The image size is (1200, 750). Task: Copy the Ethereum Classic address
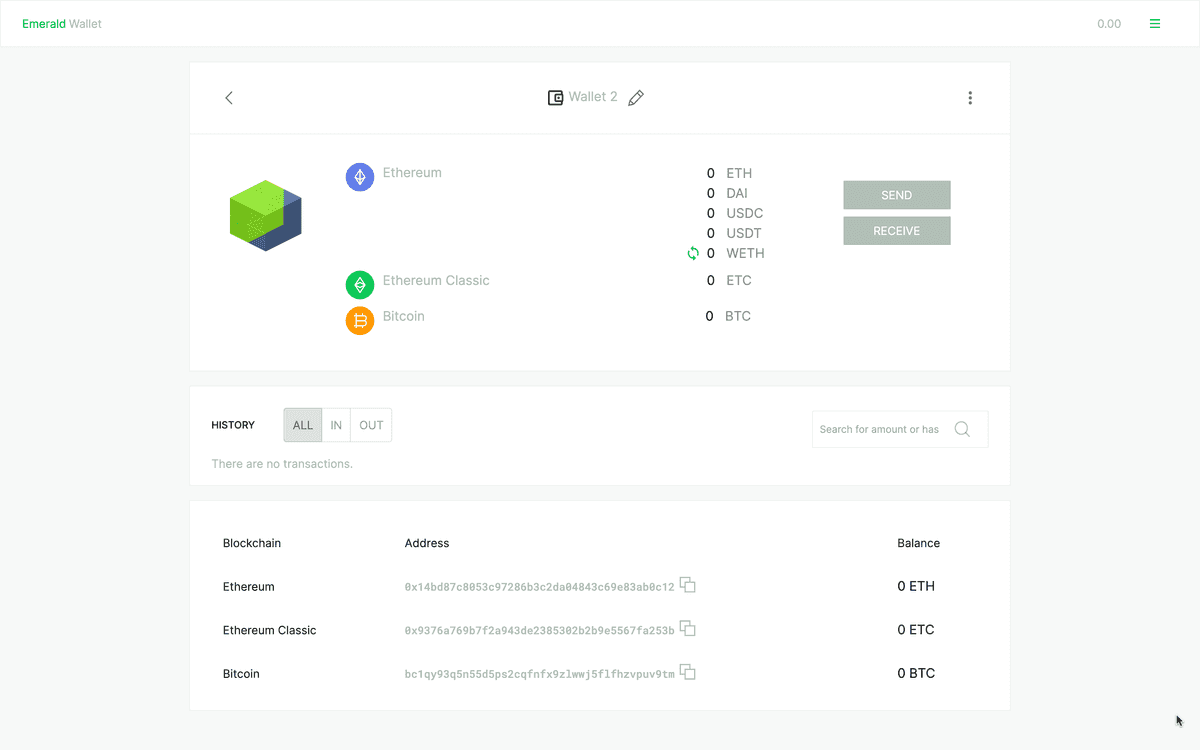pyautogui.click(x=688, y=629)
